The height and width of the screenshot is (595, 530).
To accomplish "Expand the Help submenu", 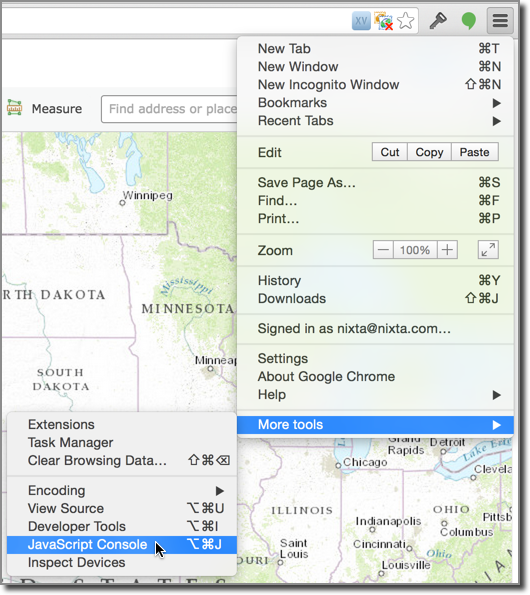I will click(375, 395).
